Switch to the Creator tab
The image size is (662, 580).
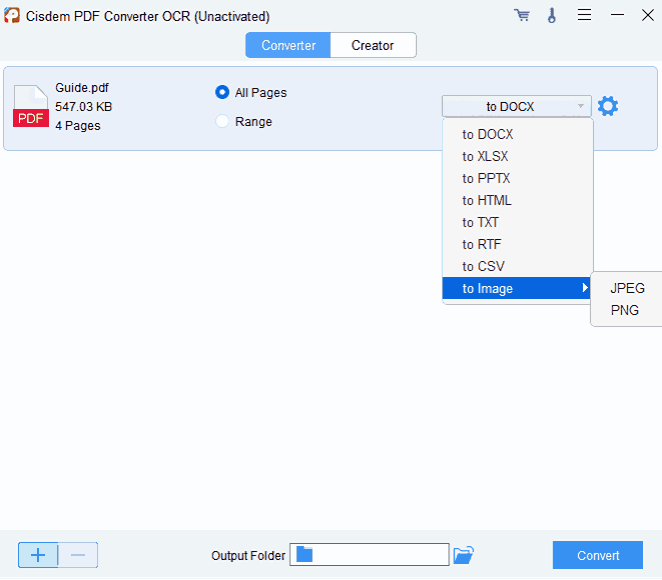pyautogui.click(x=373, y=45)
